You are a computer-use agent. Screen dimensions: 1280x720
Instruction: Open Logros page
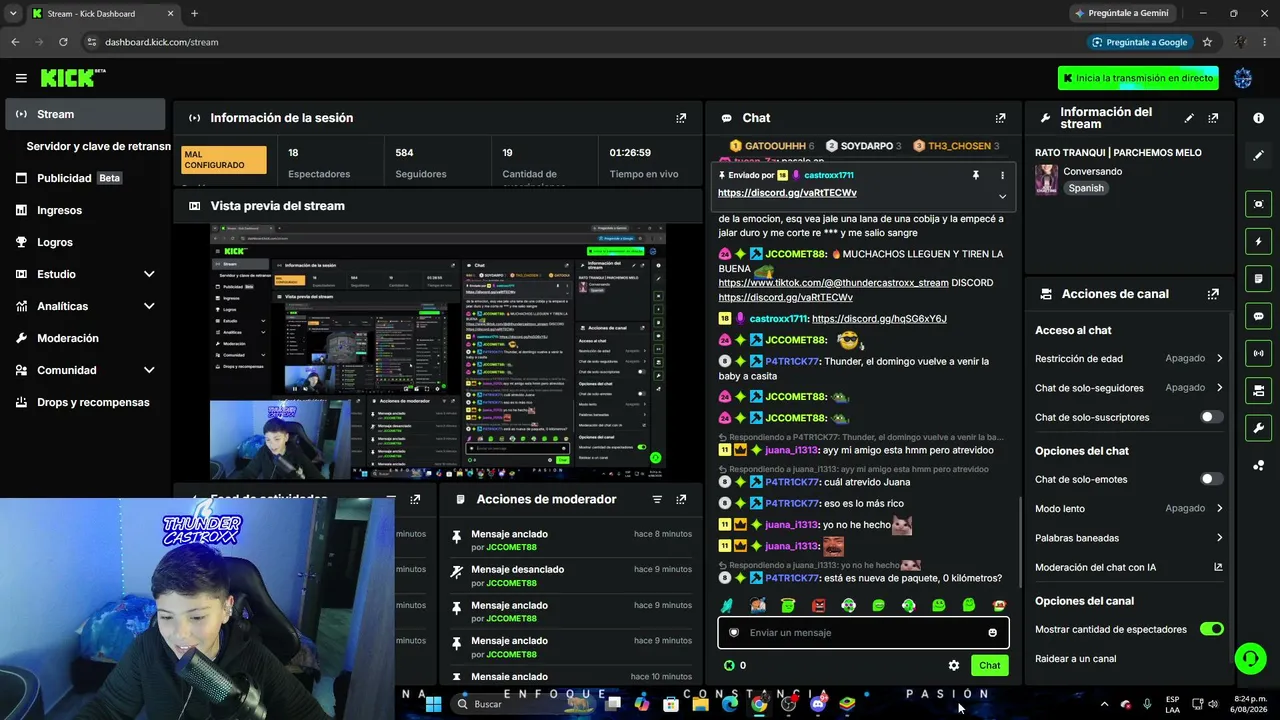(x=85, y=242)
